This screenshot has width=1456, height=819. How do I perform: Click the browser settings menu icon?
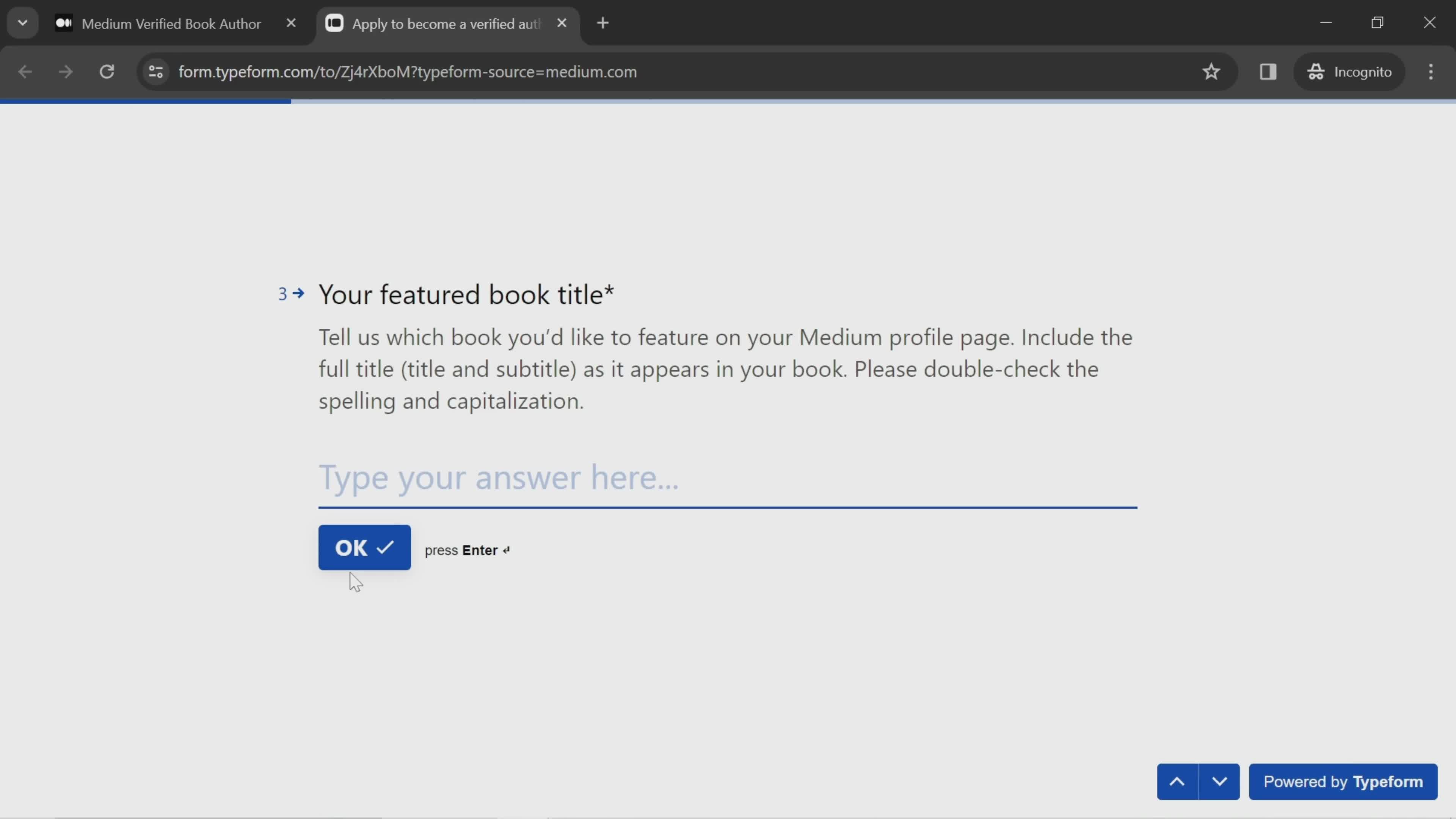[x=1431, y=71]
